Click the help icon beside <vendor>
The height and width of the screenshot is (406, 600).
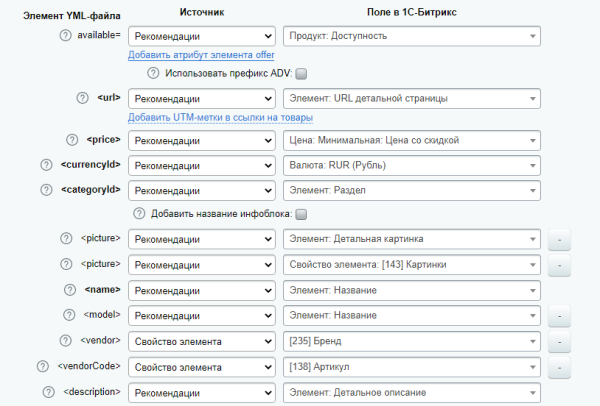pyautogui.click(x=65, y=341)
